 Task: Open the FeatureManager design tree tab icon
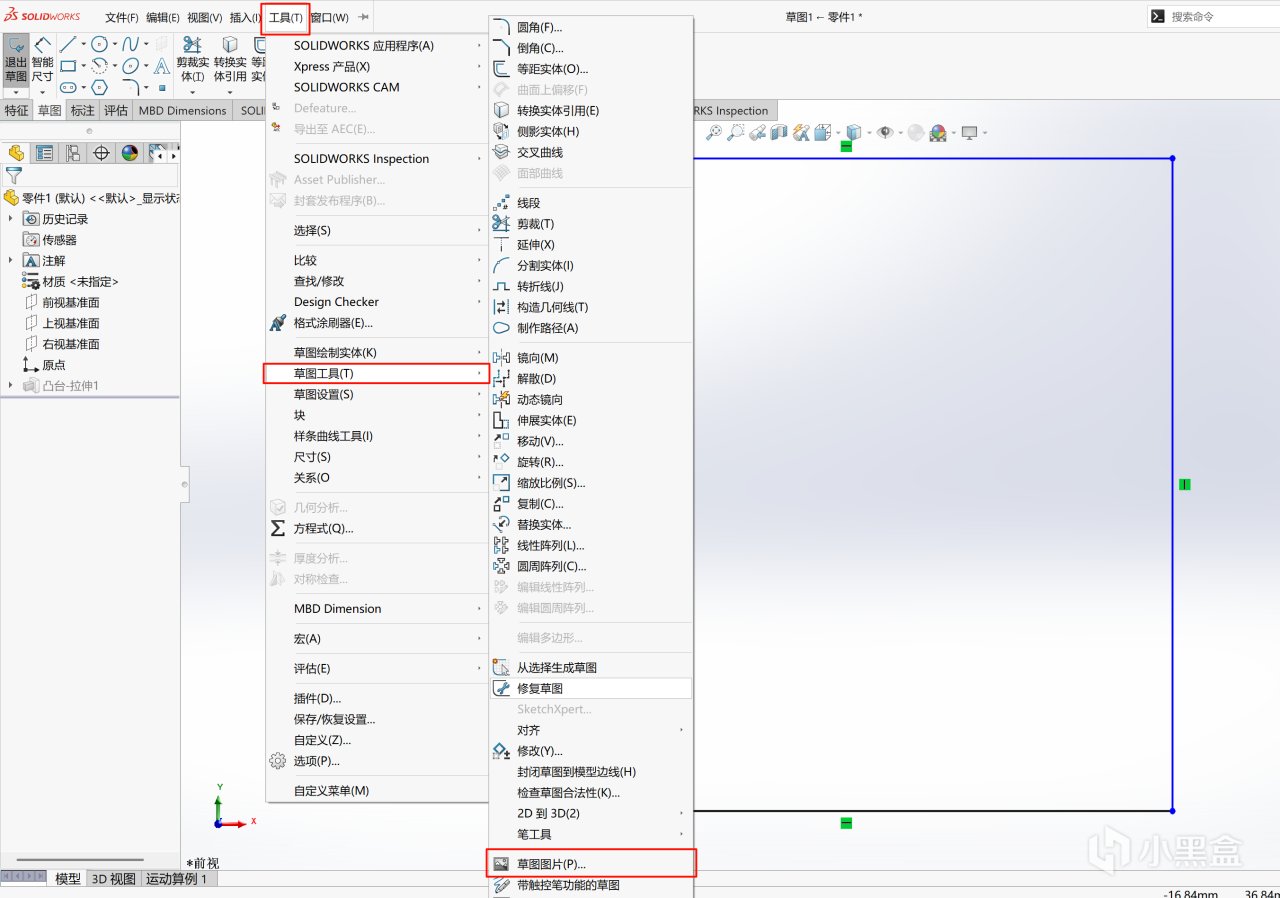[x=16, y=153]
